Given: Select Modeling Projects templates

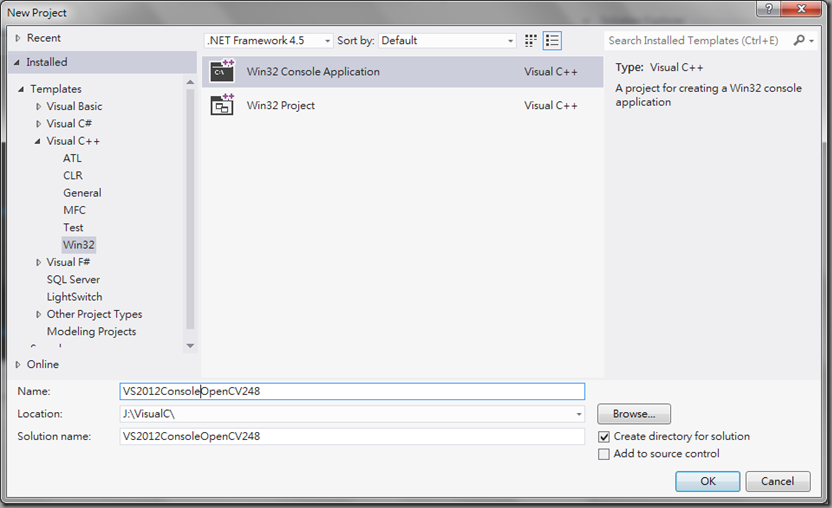Looking at the screenshot, I should click(x=91, y=332).
